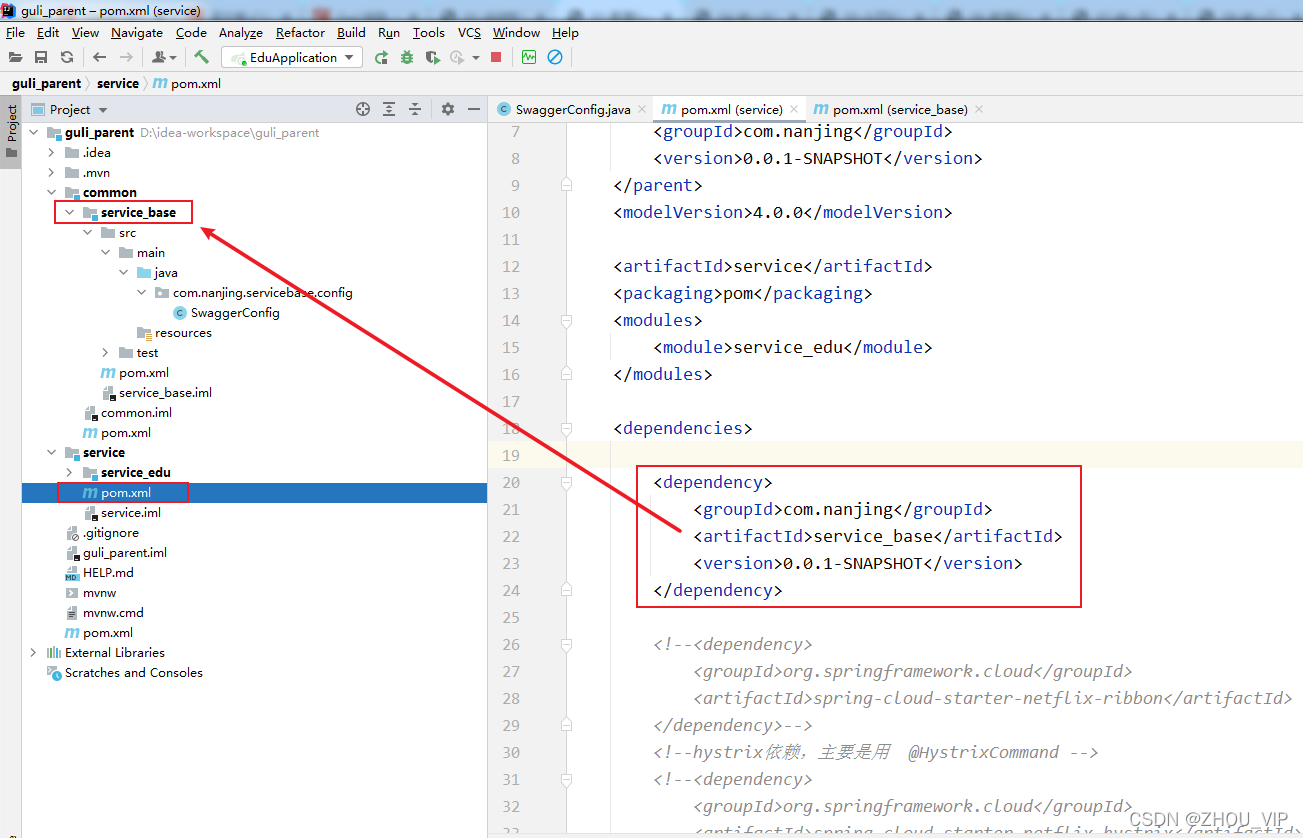Open the Analyze menu

[241, 32]
